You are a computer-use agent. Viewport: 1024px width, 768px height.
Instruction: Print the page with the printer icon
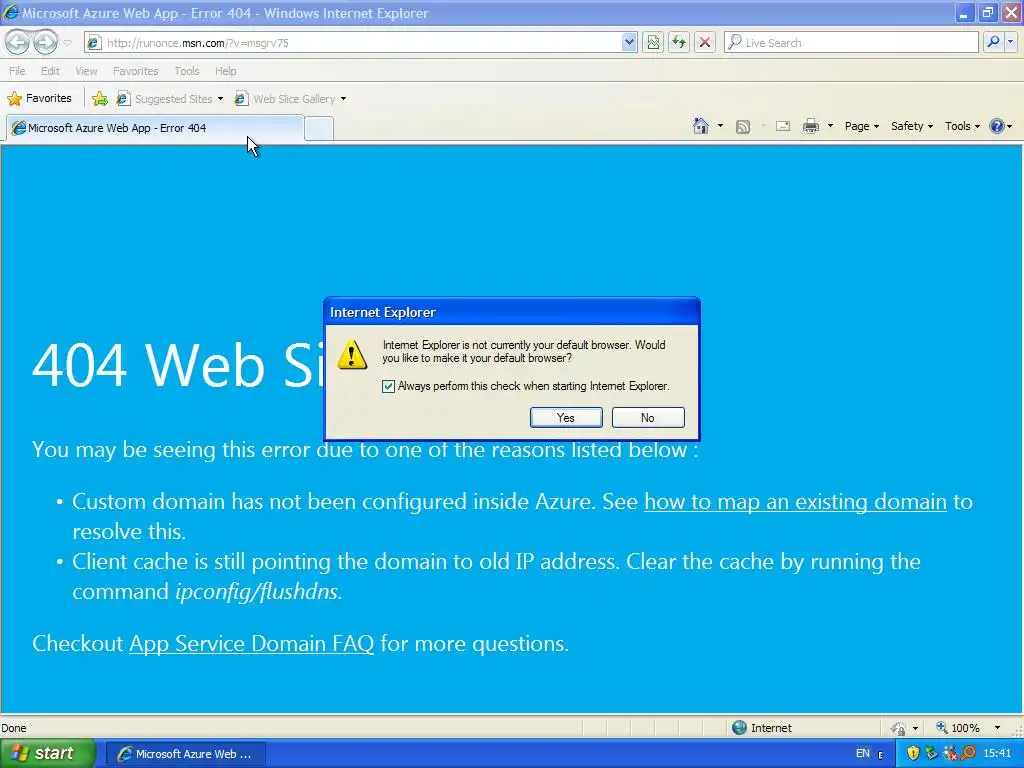pos(810,126)
